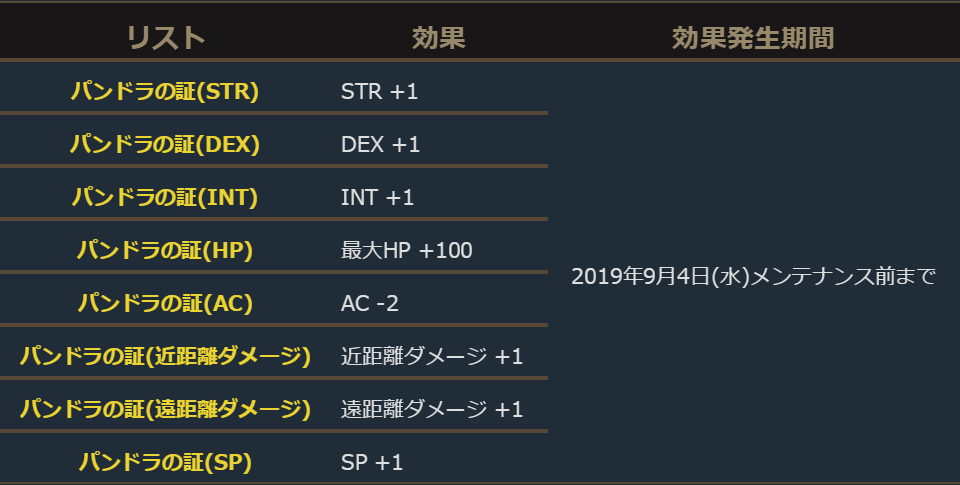Select the AC -2 effect text
The image size is (960, 485).
point(370,303)
